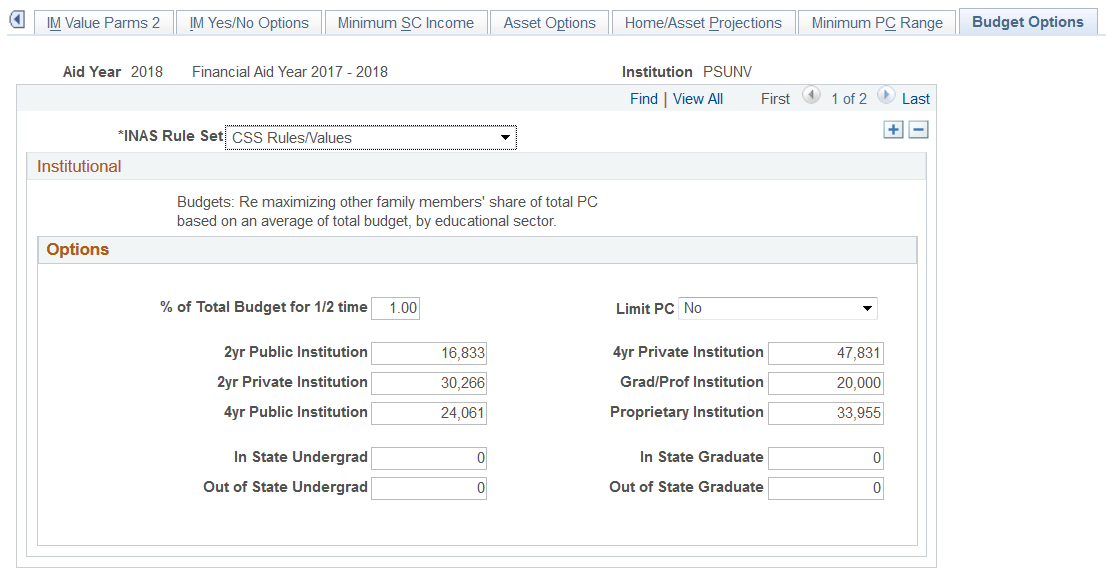The image size is (1106, 576).
Task: Open the Minimum SC Income tab
Action: pos(406,21)
